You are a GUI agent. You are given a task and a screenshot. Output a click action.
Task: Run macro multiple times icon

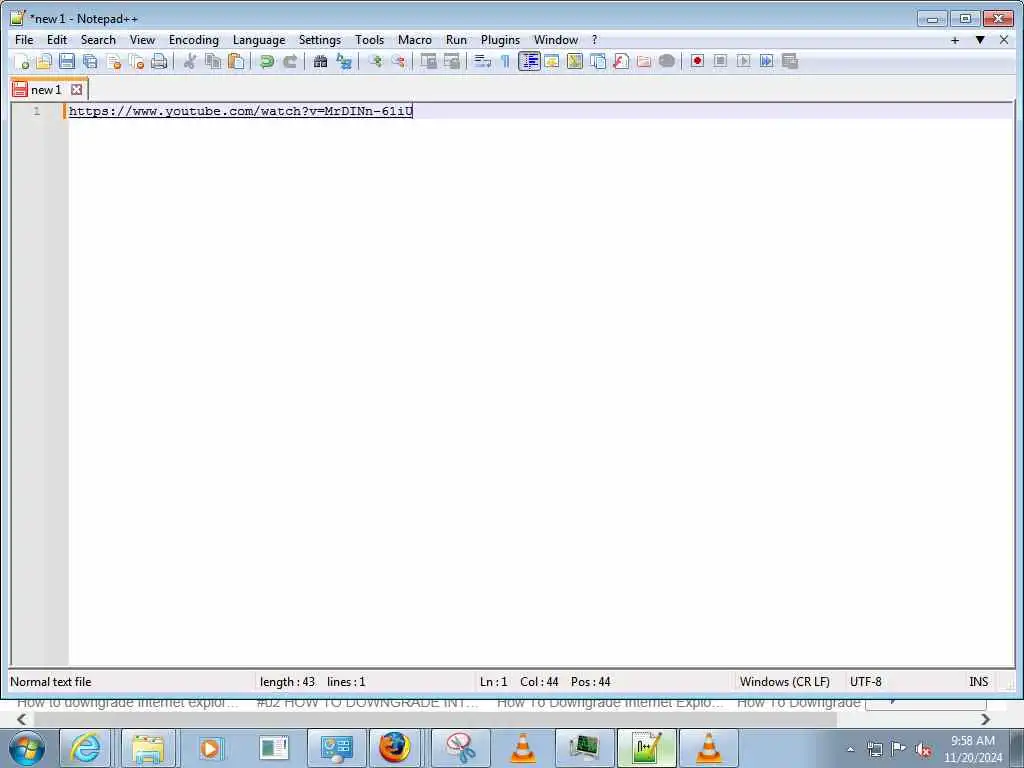tap(767, 61)
